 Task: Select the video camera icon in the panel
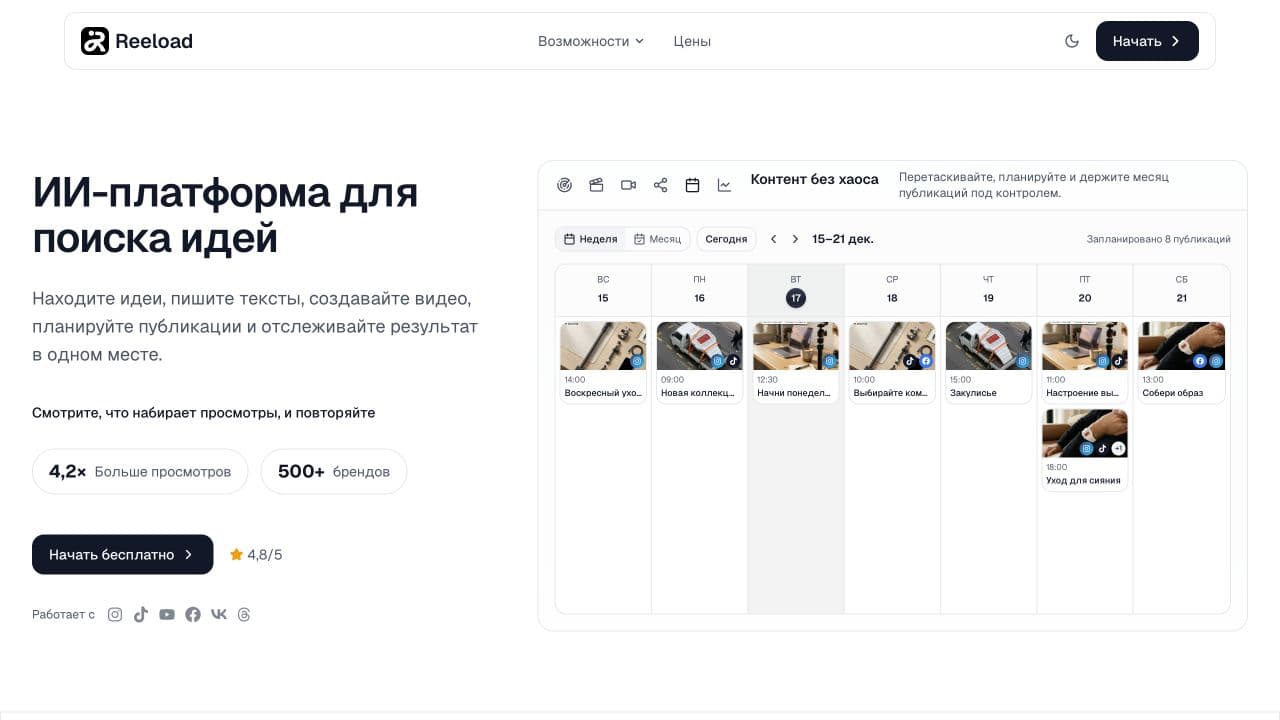coord(628,185)
